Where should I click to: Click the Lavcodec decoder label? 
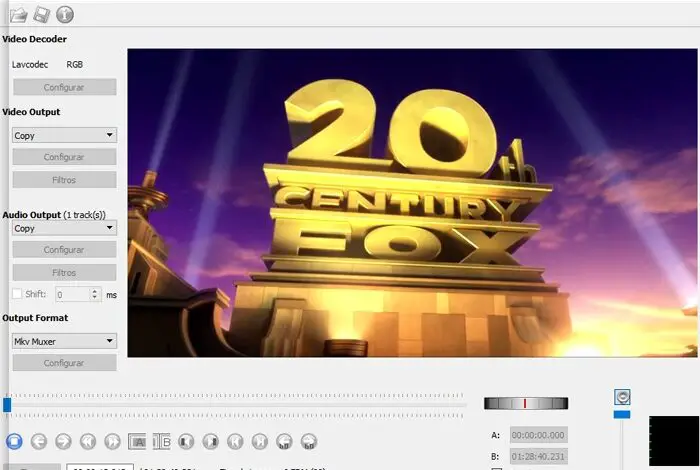[x=30, y=64]
